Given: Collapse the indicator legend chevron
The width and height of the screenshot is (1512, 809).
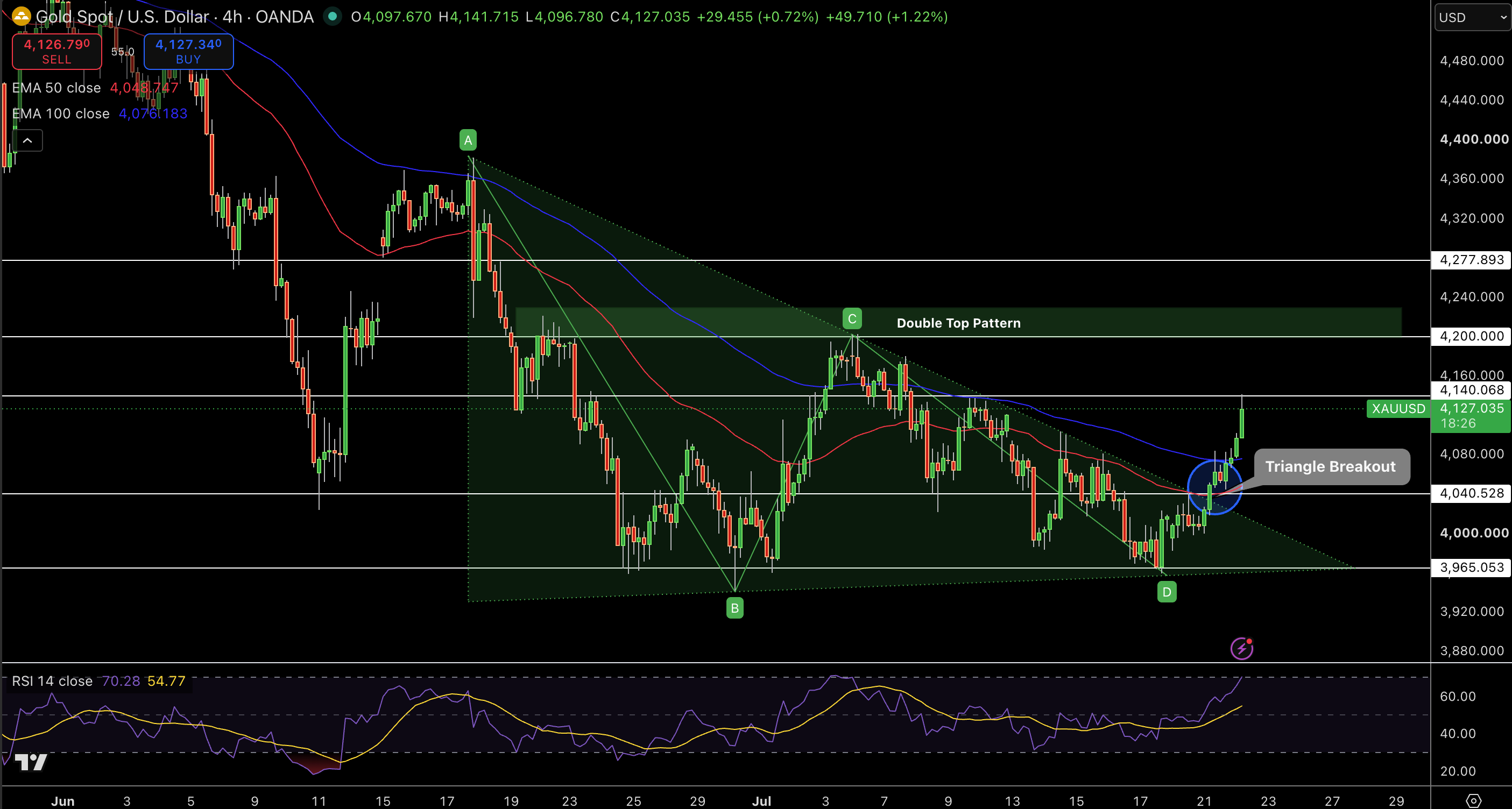Looking at the screenshot, I should tap(27, 141).
